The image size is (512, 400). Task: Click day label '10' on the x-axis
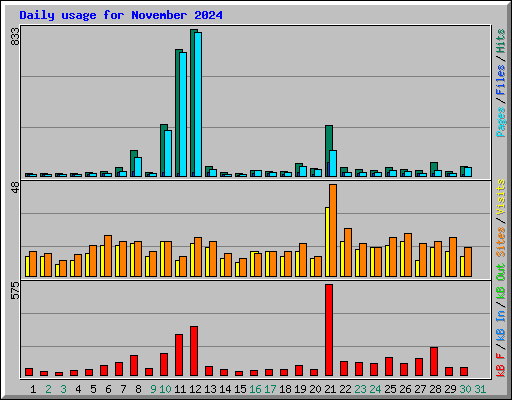pos(165,389)
